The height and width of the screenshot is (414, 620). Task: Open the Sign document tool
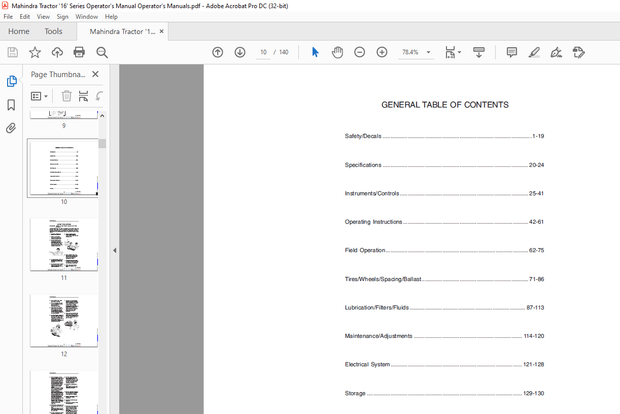(556, 52)
